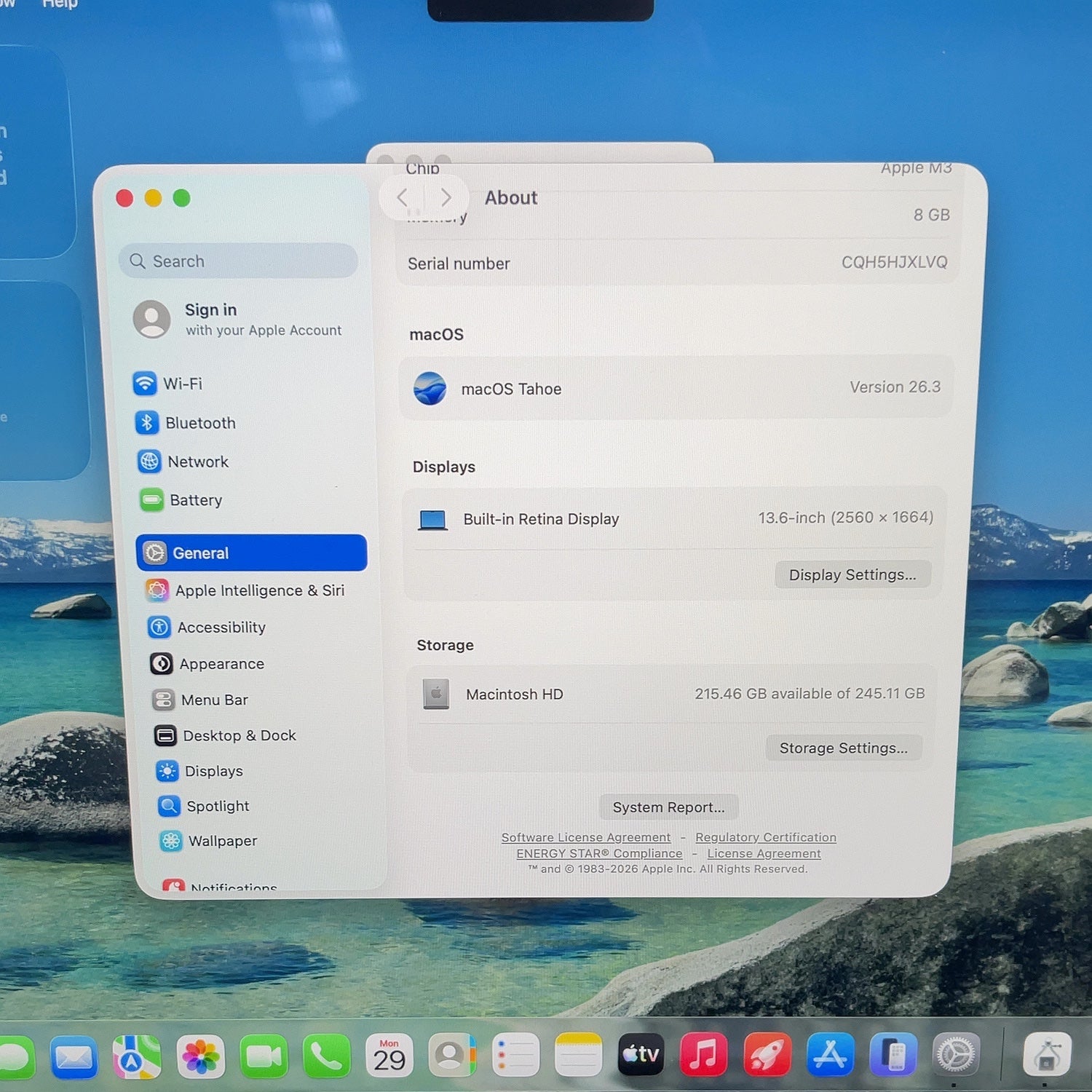The image size is (1092, 1092).
Task: Open Calendar showing Mon 29 in Dock
Action: (389, 1056)
